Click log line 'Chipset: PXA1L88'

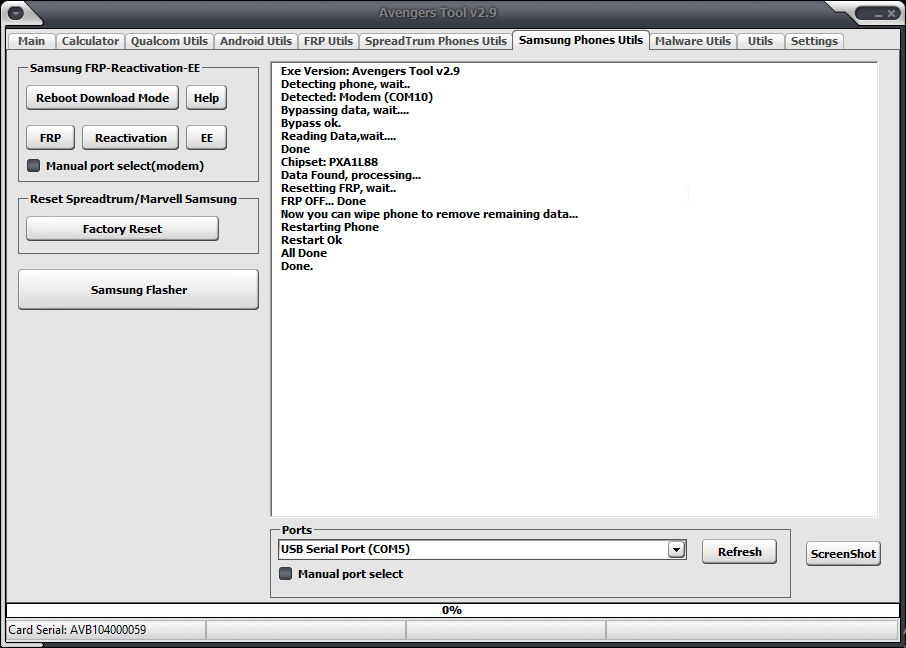329,162
